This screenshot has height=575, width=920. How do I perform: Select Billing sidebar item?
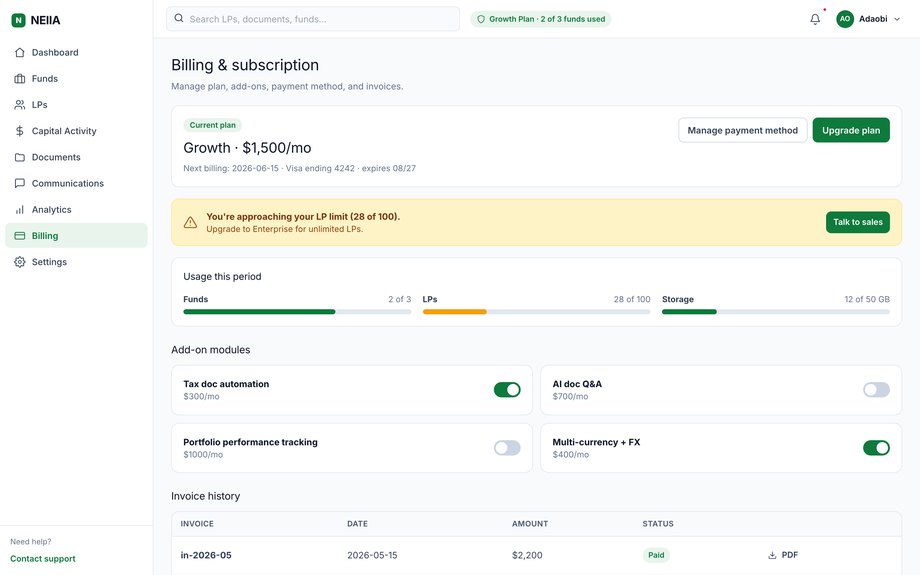point(76,235)
